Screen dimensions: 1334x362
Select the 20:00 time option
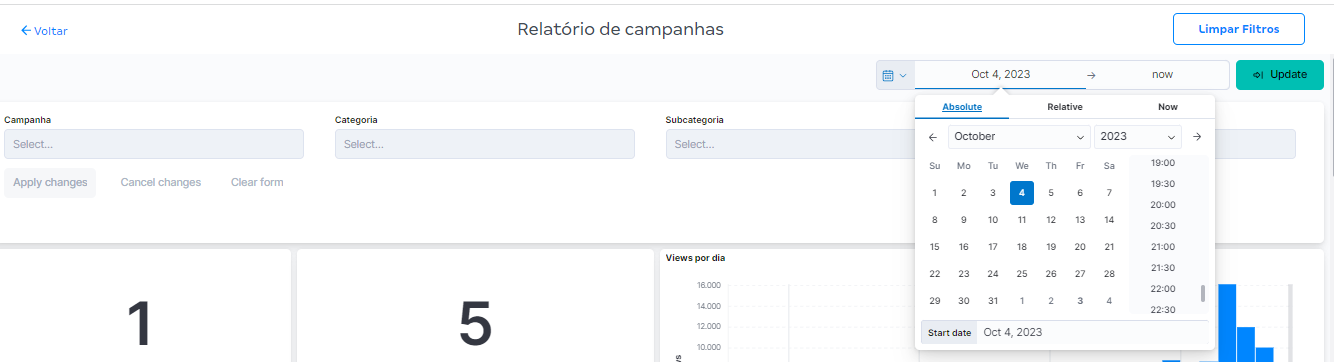pyautogui.click(x=1163, y=205)
